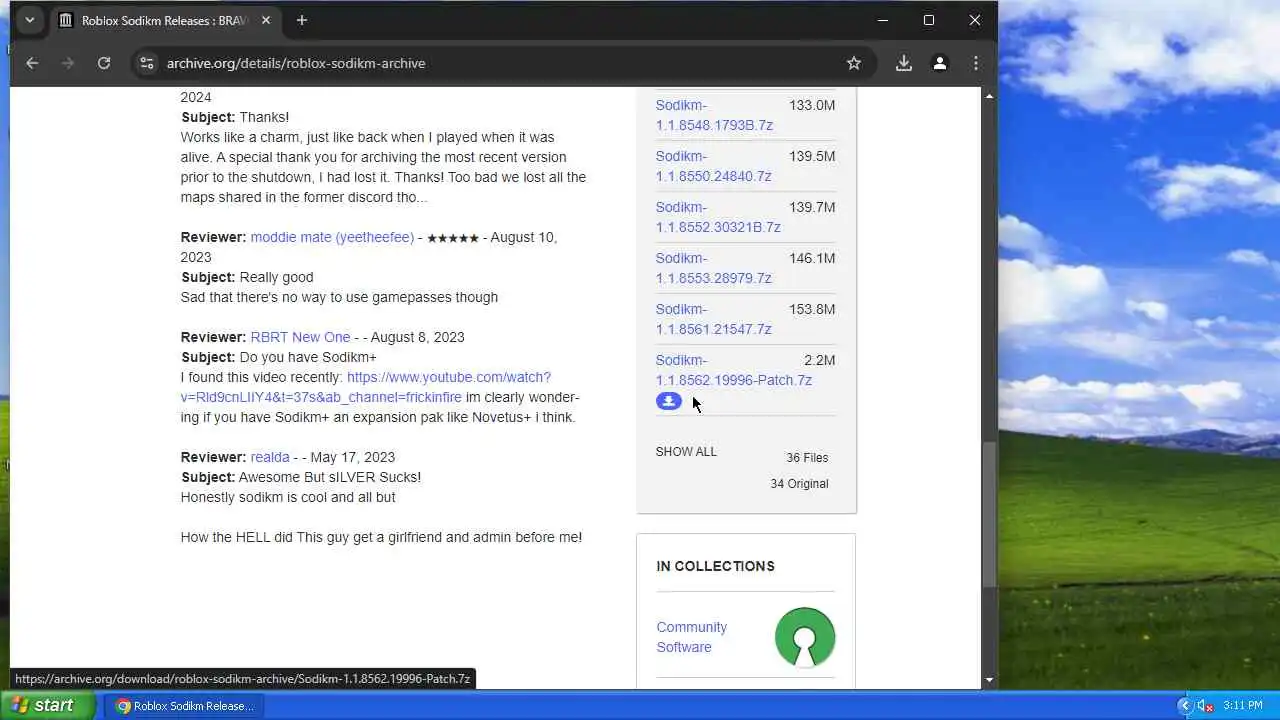Image resolution: width=1280 pixels, height=720 pixels.
Task: Open reviewer realda profile
Action: [270, 457]
